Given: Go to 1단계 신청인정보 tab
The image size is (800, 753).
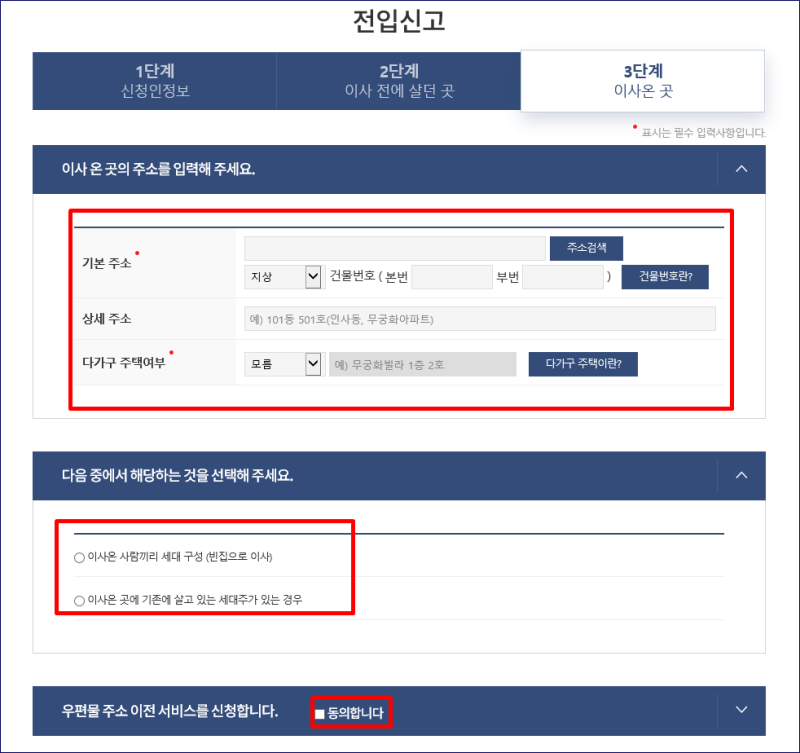Looking at the screenshot, I should pos(155,81).
